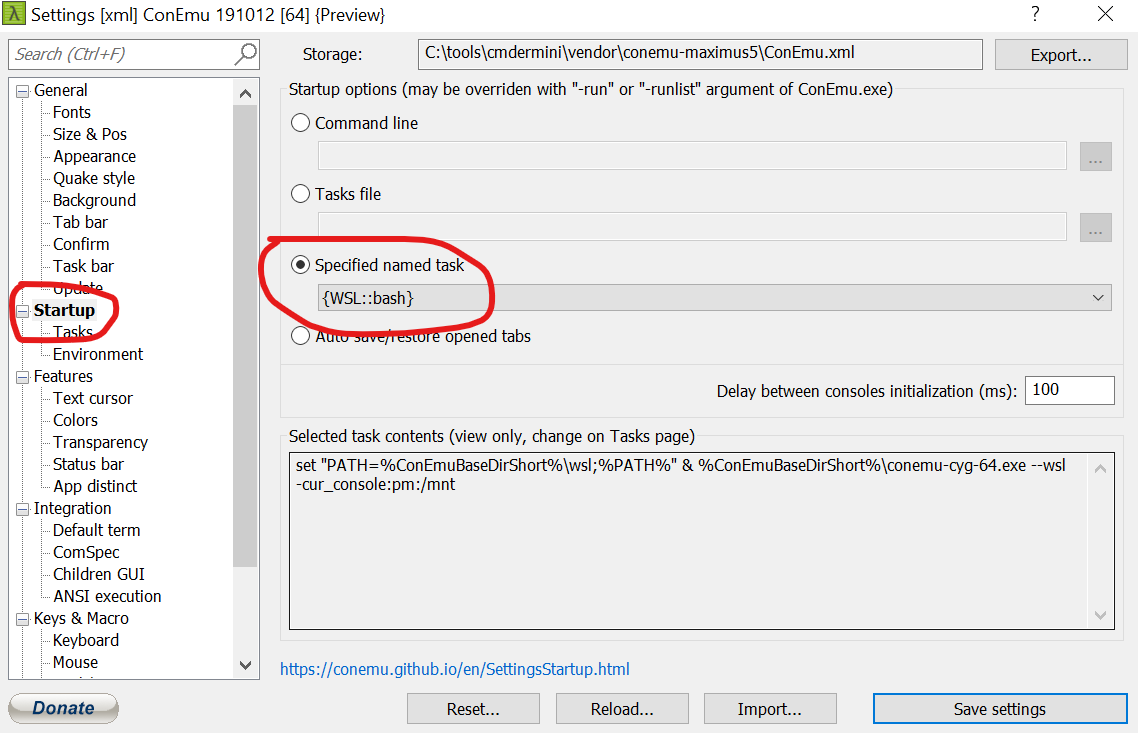Open the SettingsStartup.html link
Viewport: 1138px width, 733px height.
(455, 669)
